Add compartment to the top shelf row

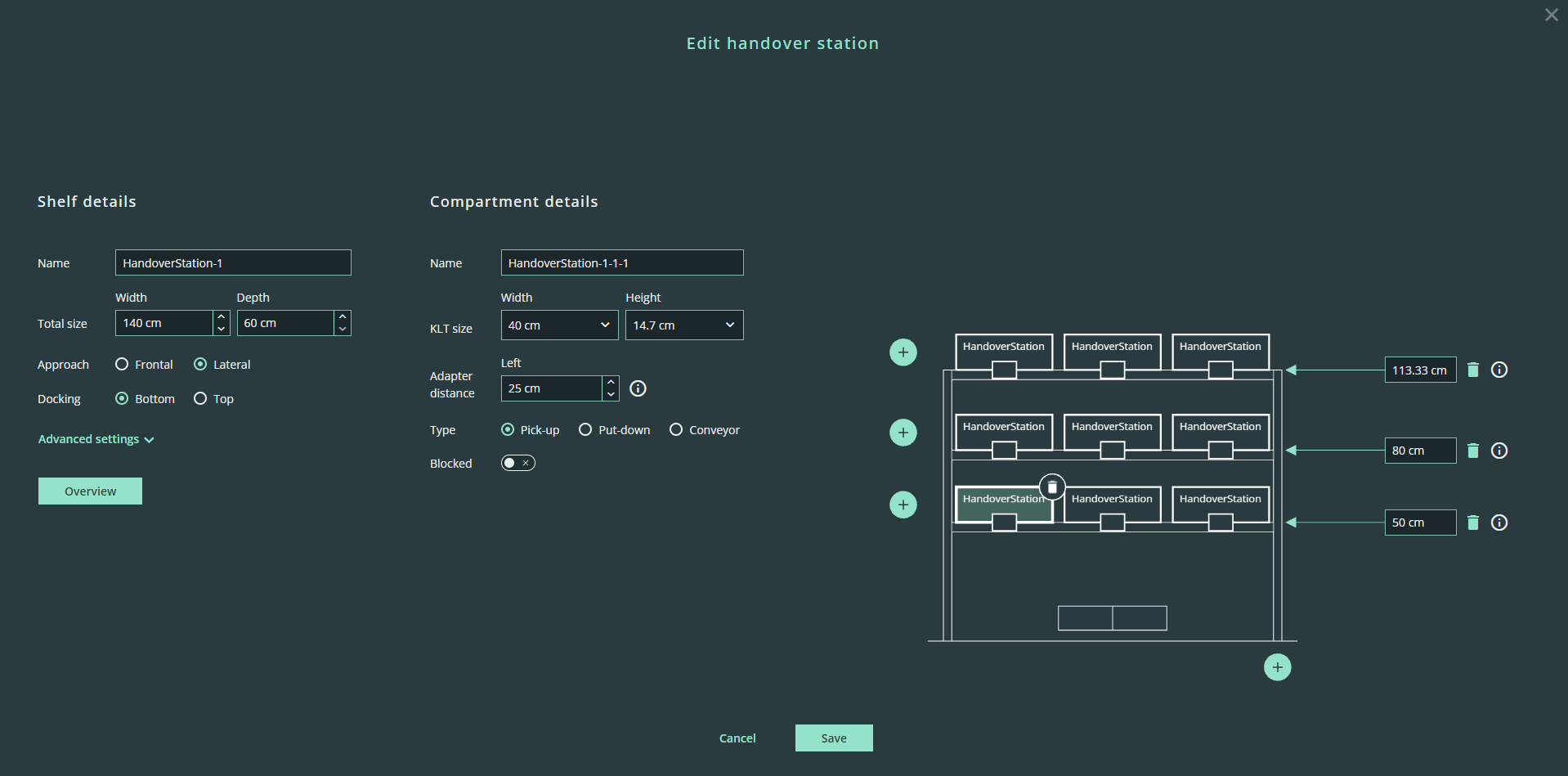903,352
